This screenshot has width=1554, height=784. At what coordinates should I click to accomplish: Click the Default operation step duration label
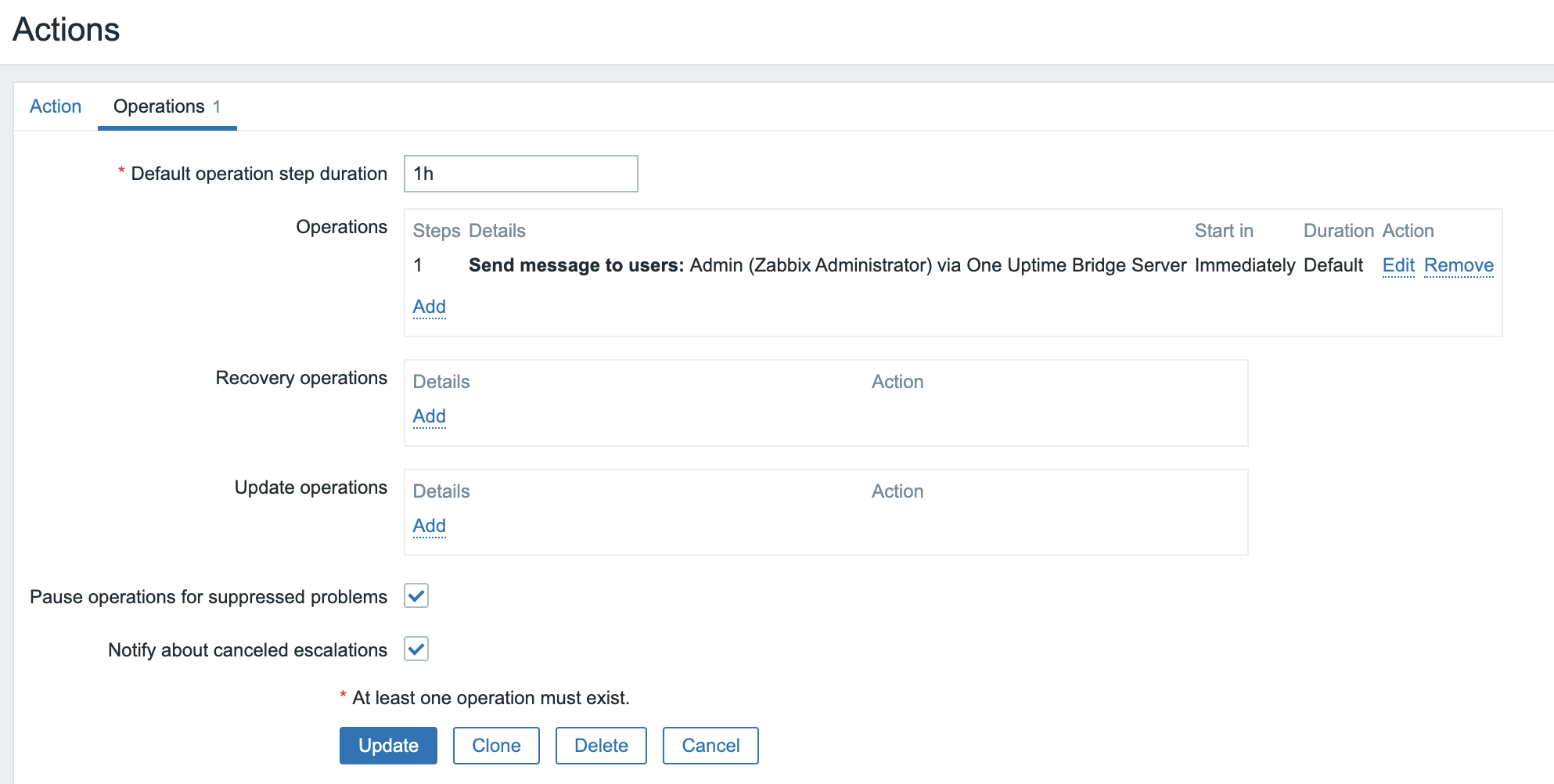coord(258,174)
